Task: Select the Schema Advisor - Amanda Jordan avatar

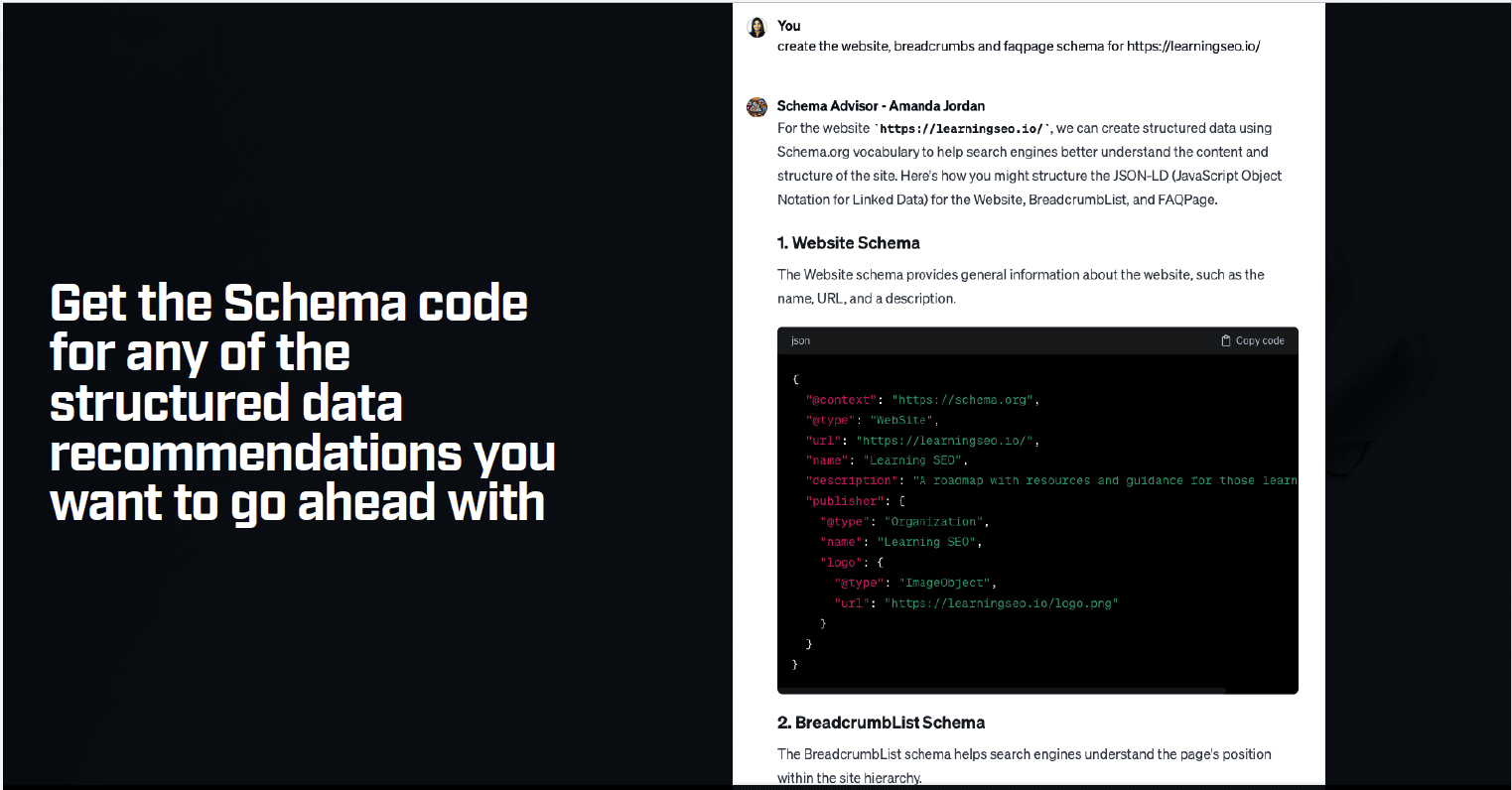Action: tap(756, 106)
